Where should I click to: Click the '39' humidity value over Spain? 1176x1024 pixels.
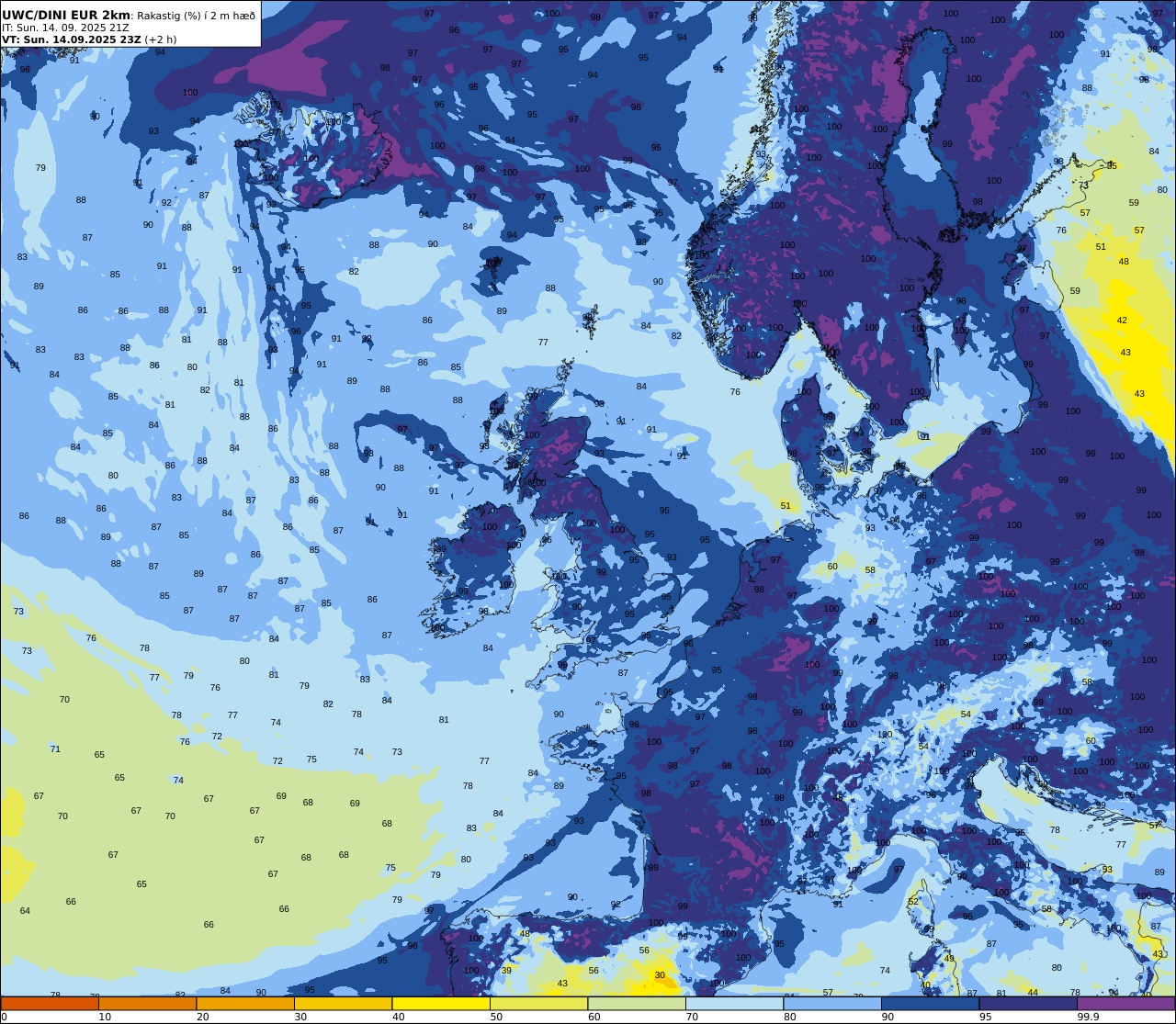tap(506, 971)
